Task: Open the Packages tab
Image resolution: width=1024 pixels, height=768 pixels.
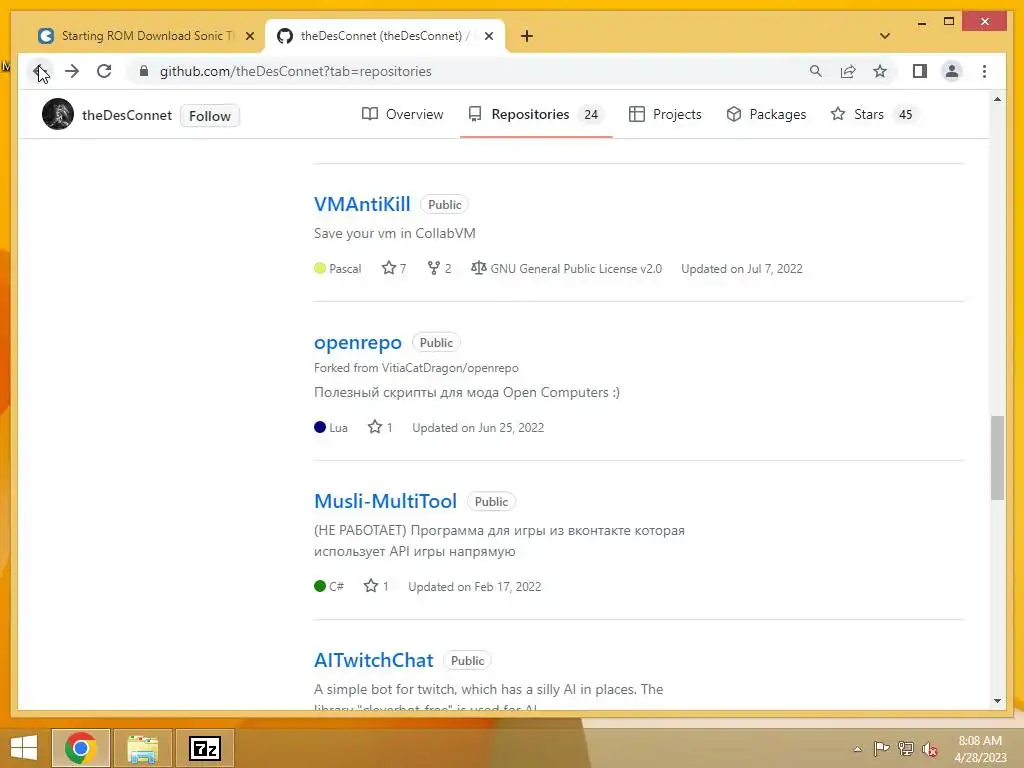Action: 766,114
